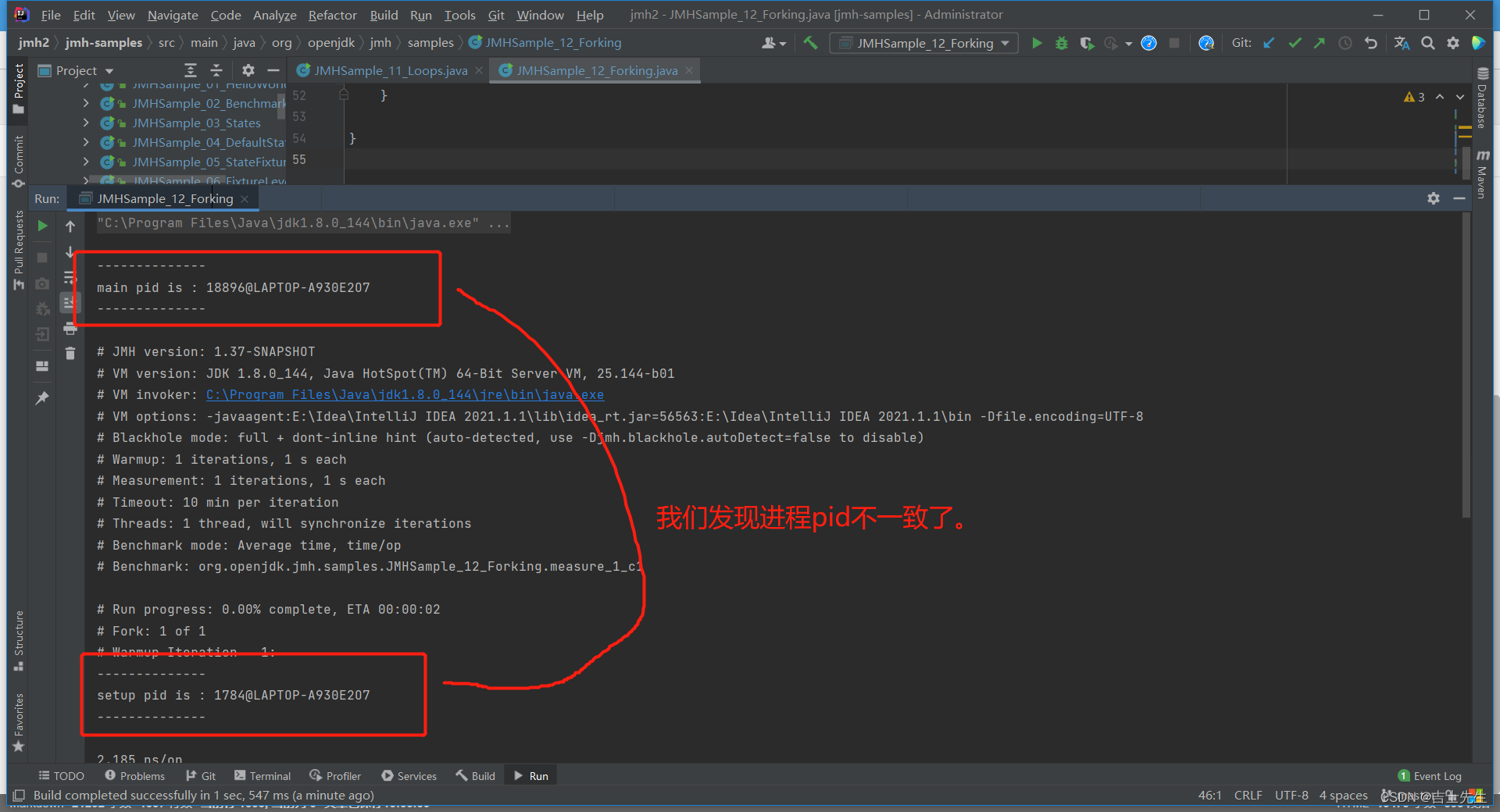Viewport: 1500px width, 812px height.
Task: Click Git Commit green checkmark
Action: point(1295,43)
